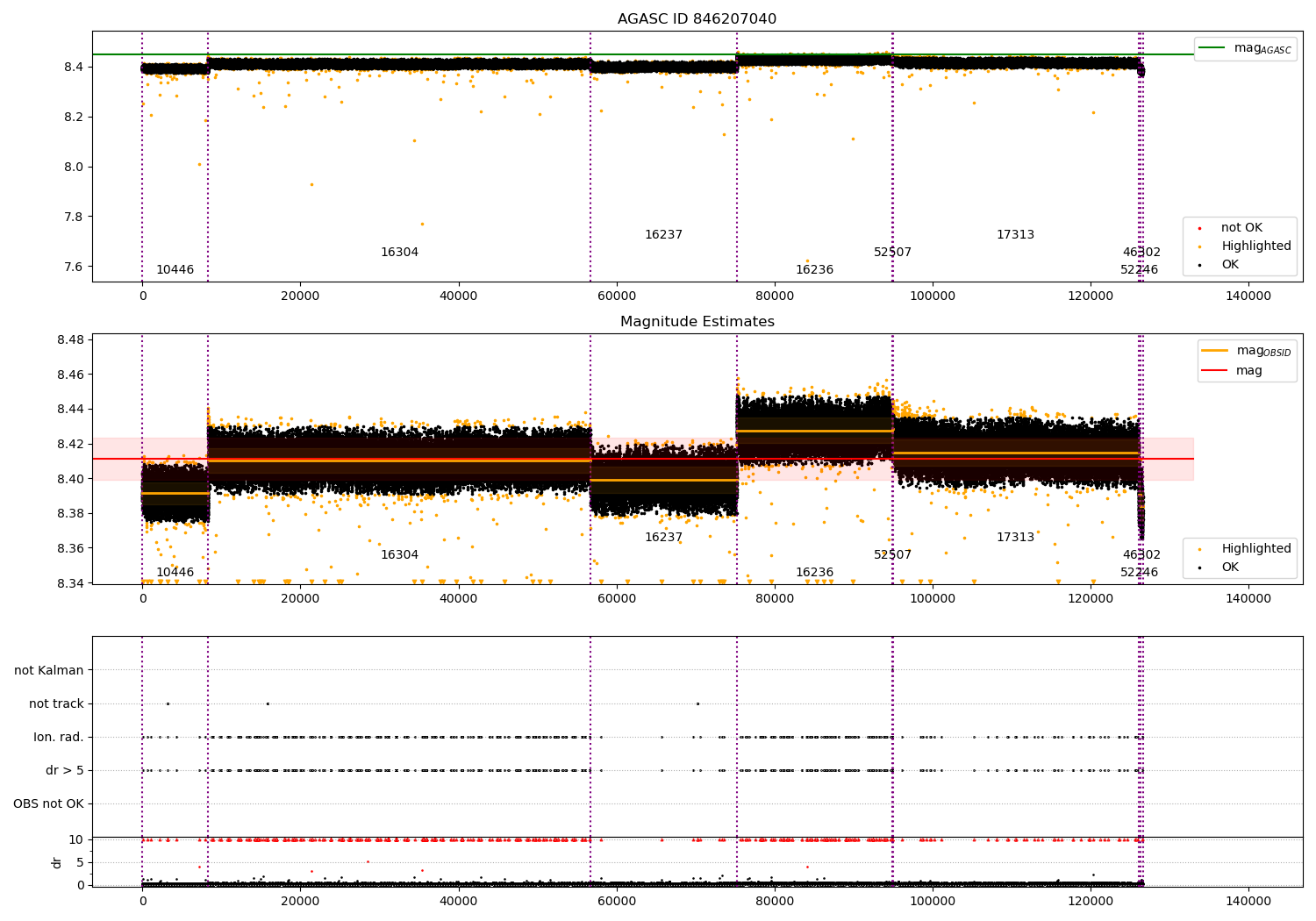
Task: Click the title AGASC ID 846207040
Action: click(x=697, y=19)
